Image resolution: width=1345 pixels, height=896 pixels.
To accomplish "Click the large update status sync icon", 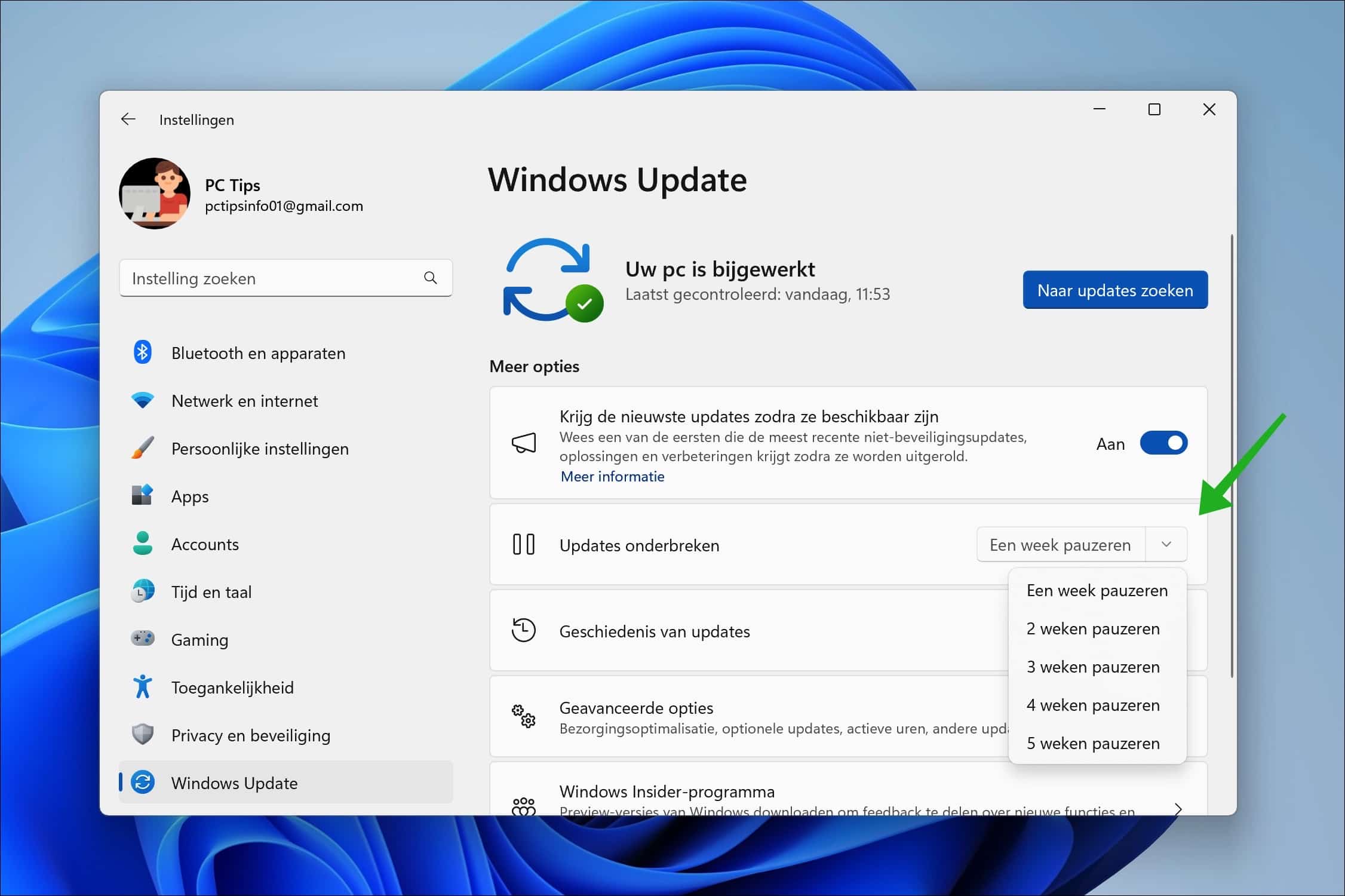I will point(553,280).
